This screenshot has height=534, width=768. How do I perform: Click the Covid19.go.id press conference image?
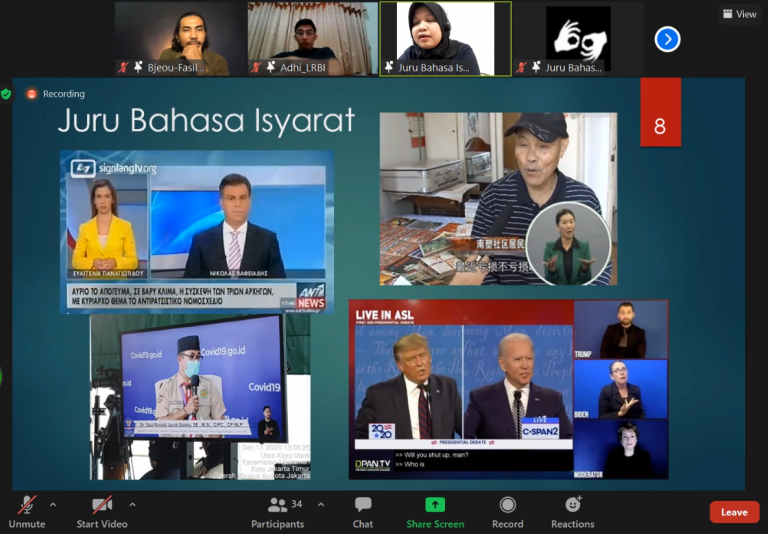click(200, 397)
